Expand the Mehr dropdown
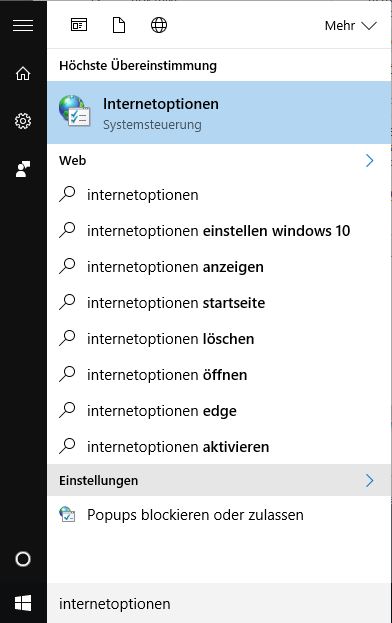This screenshot has height=623, width=392. tap(350, 25)
